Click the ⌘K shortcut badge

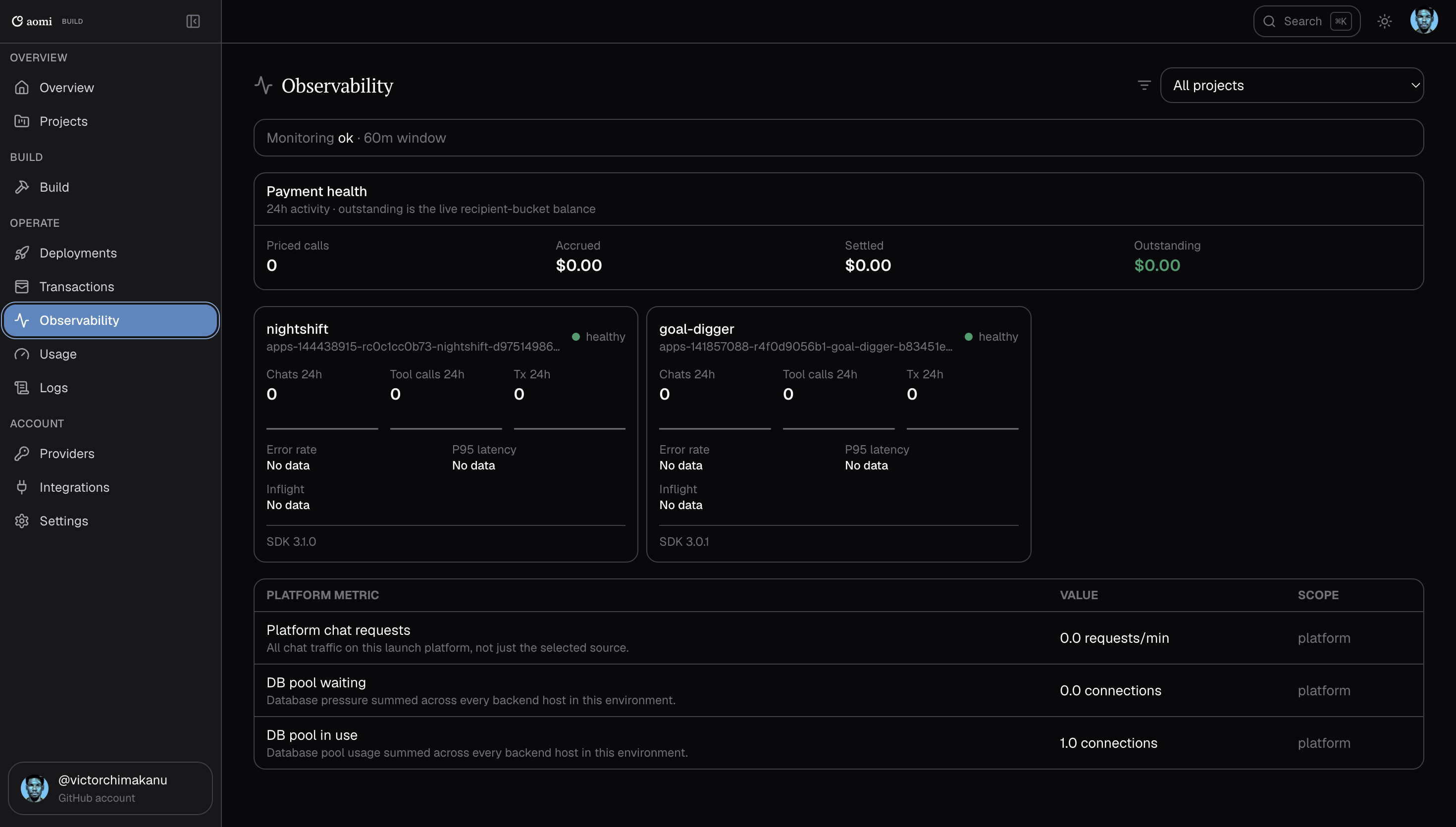coord(1341,21)
